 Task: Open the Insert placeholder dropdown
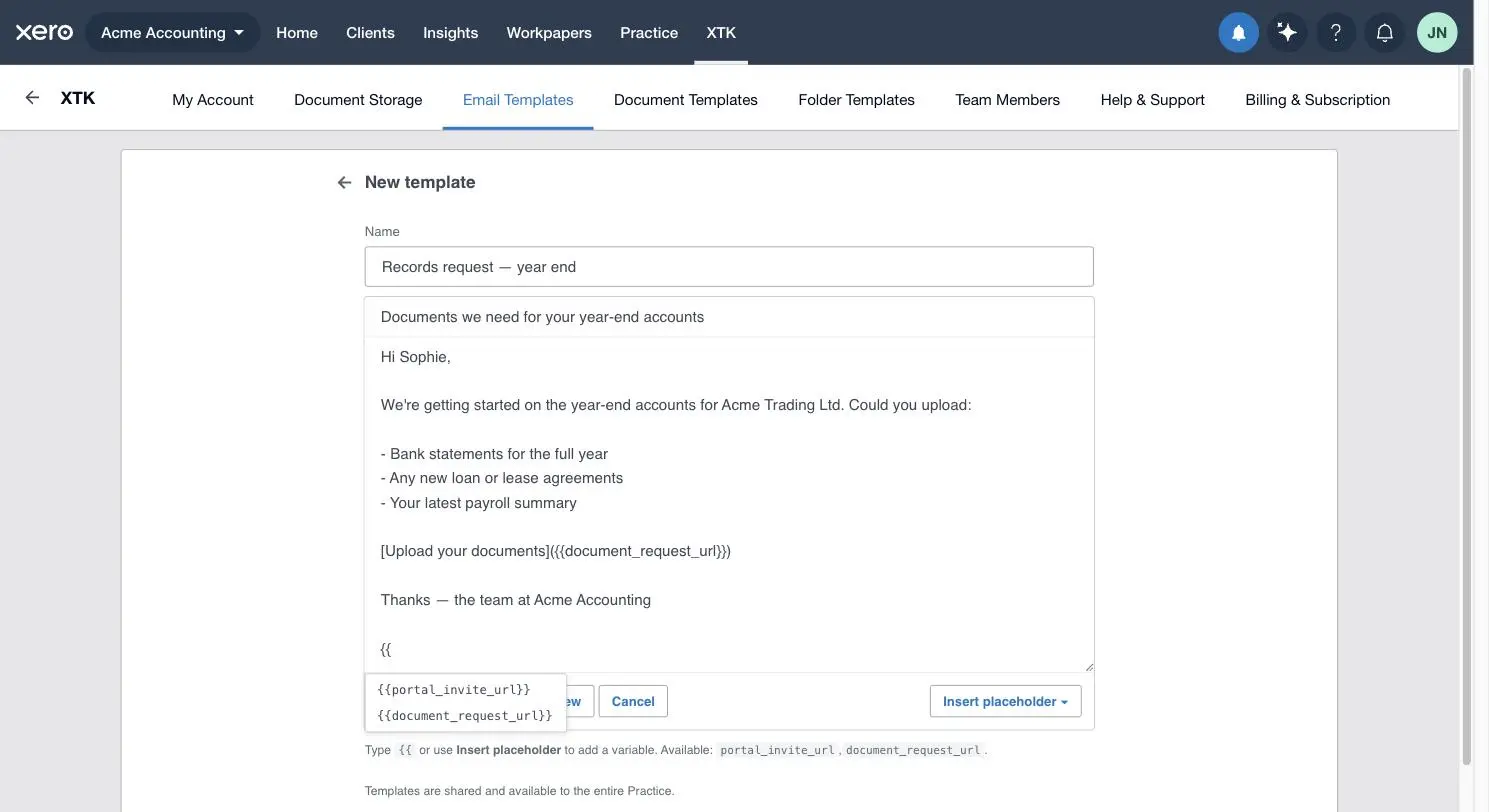click(x=1005, y=701)
